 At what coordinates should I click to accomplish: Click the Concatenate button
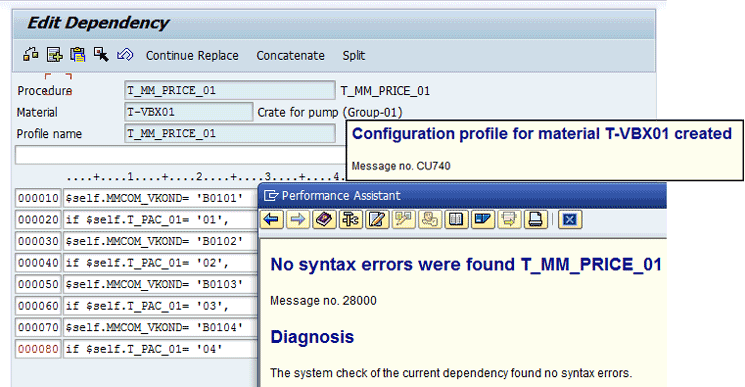pos(290,56)
